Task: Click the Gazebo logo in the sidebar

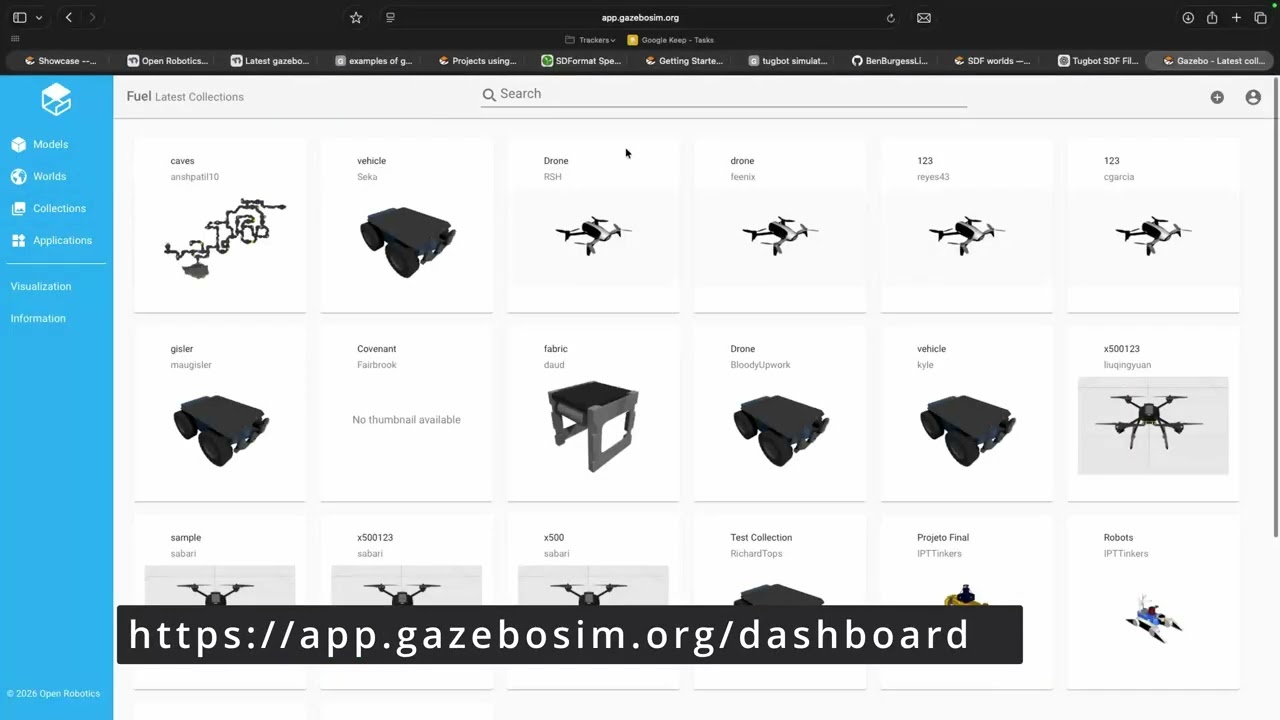Action: coord(56,99)
